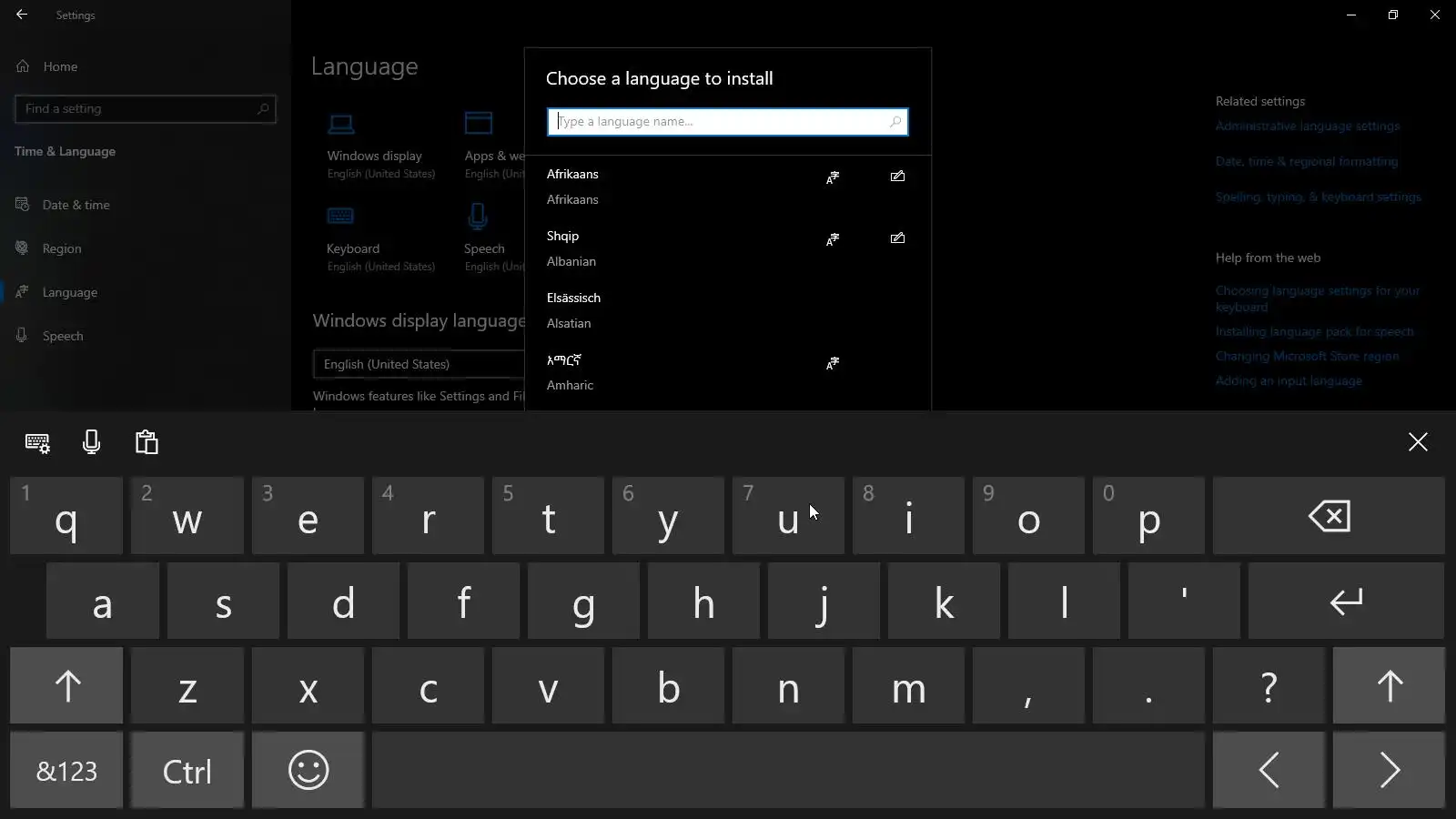Click the language name search field
1456x819 pixels.
tap(728, 122)
